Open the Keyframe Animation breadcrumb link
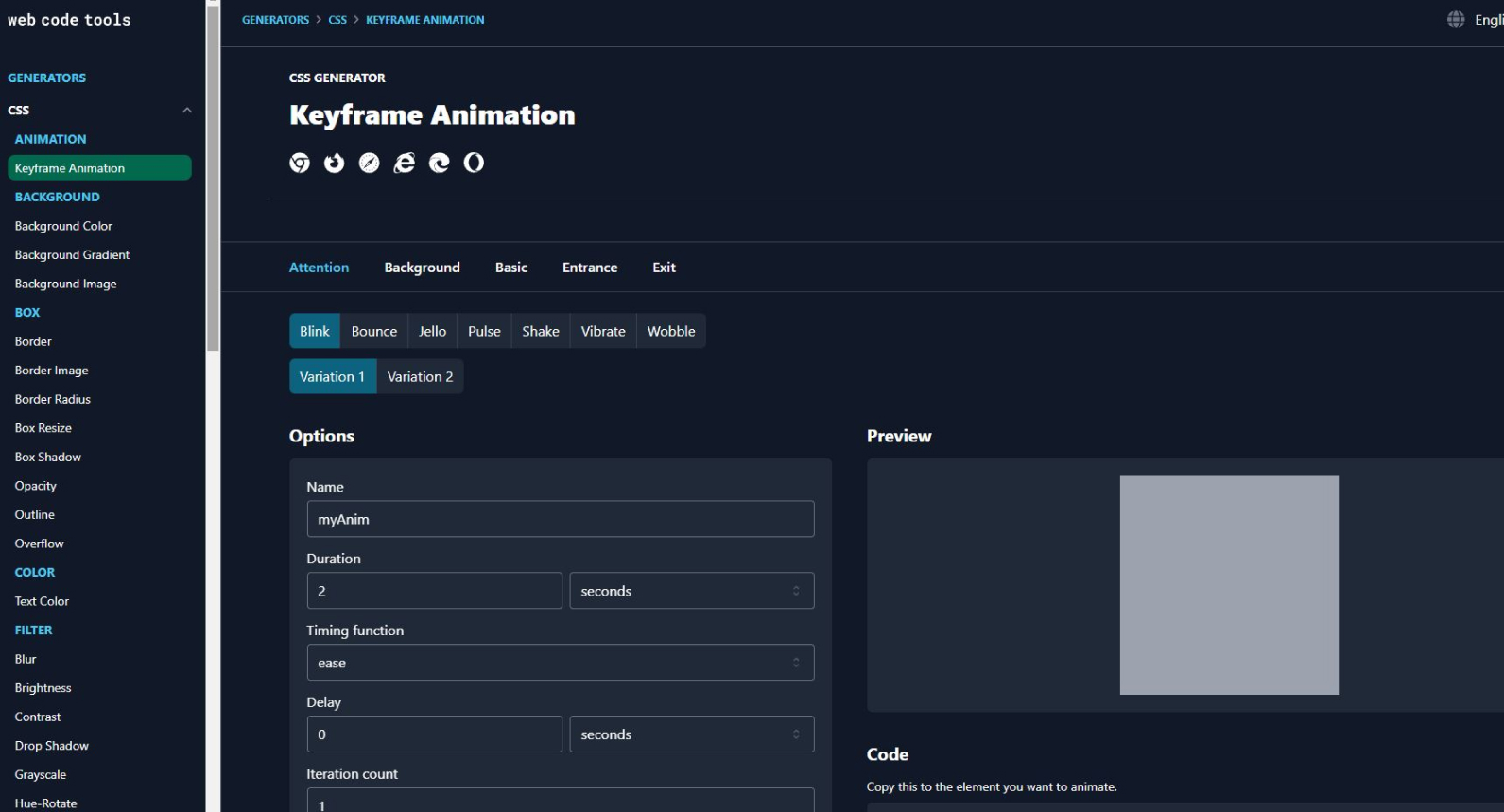 (x=425, y=20)
